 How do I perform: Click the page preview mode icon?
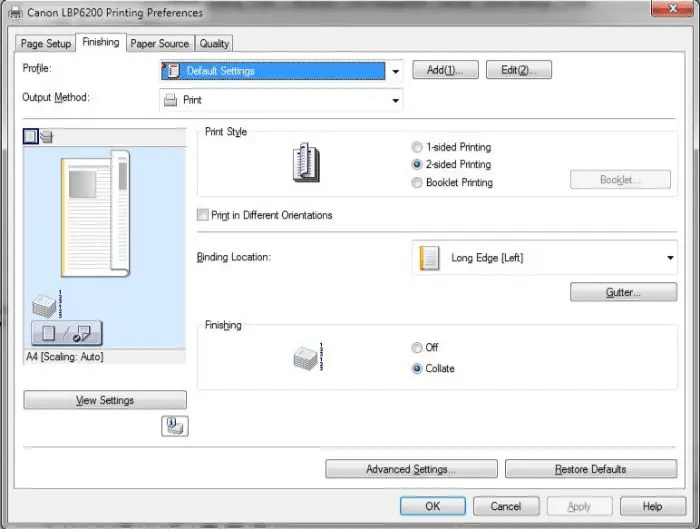click(x=30, y=137)
